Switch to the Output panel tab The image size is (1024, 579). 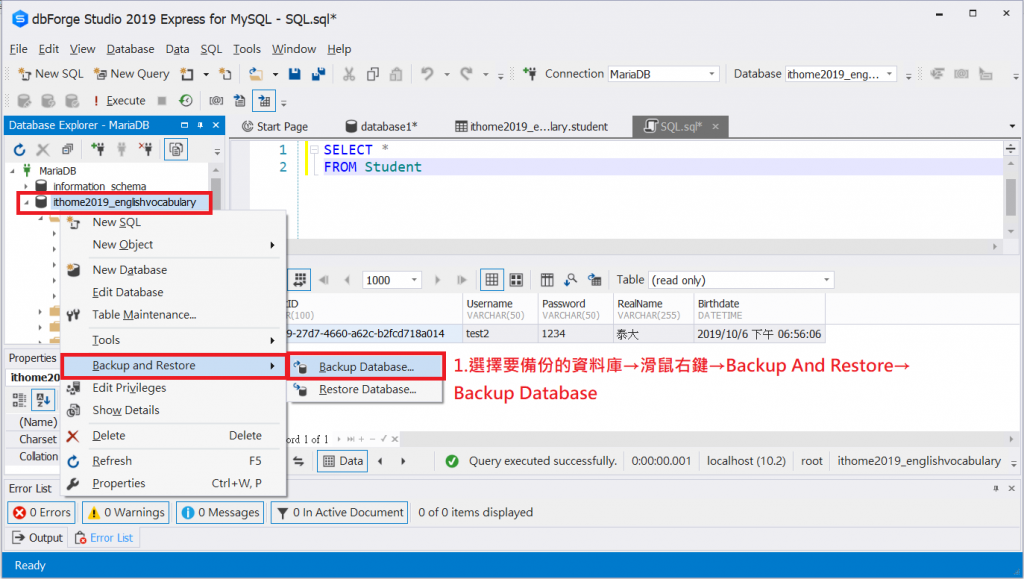pos(38,538)
